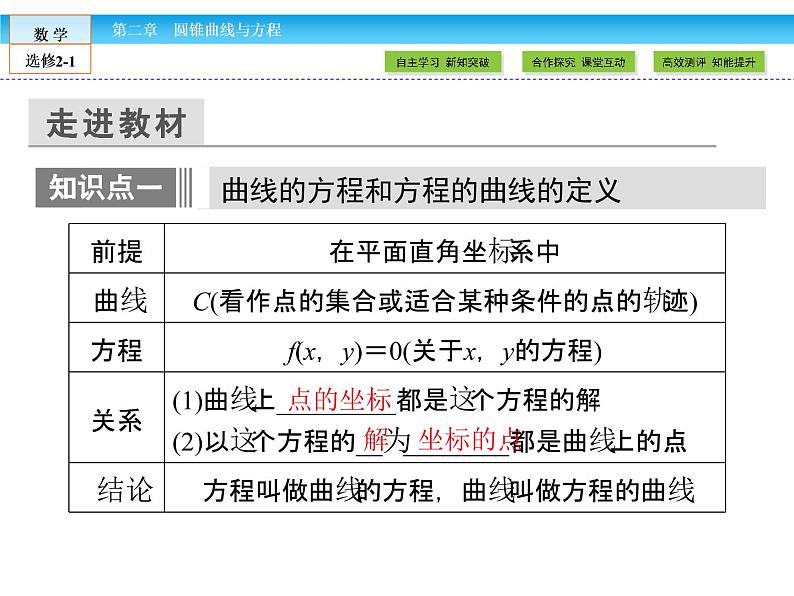
Task: Select the 方程 row header cell
Action: tap(117, 351)
